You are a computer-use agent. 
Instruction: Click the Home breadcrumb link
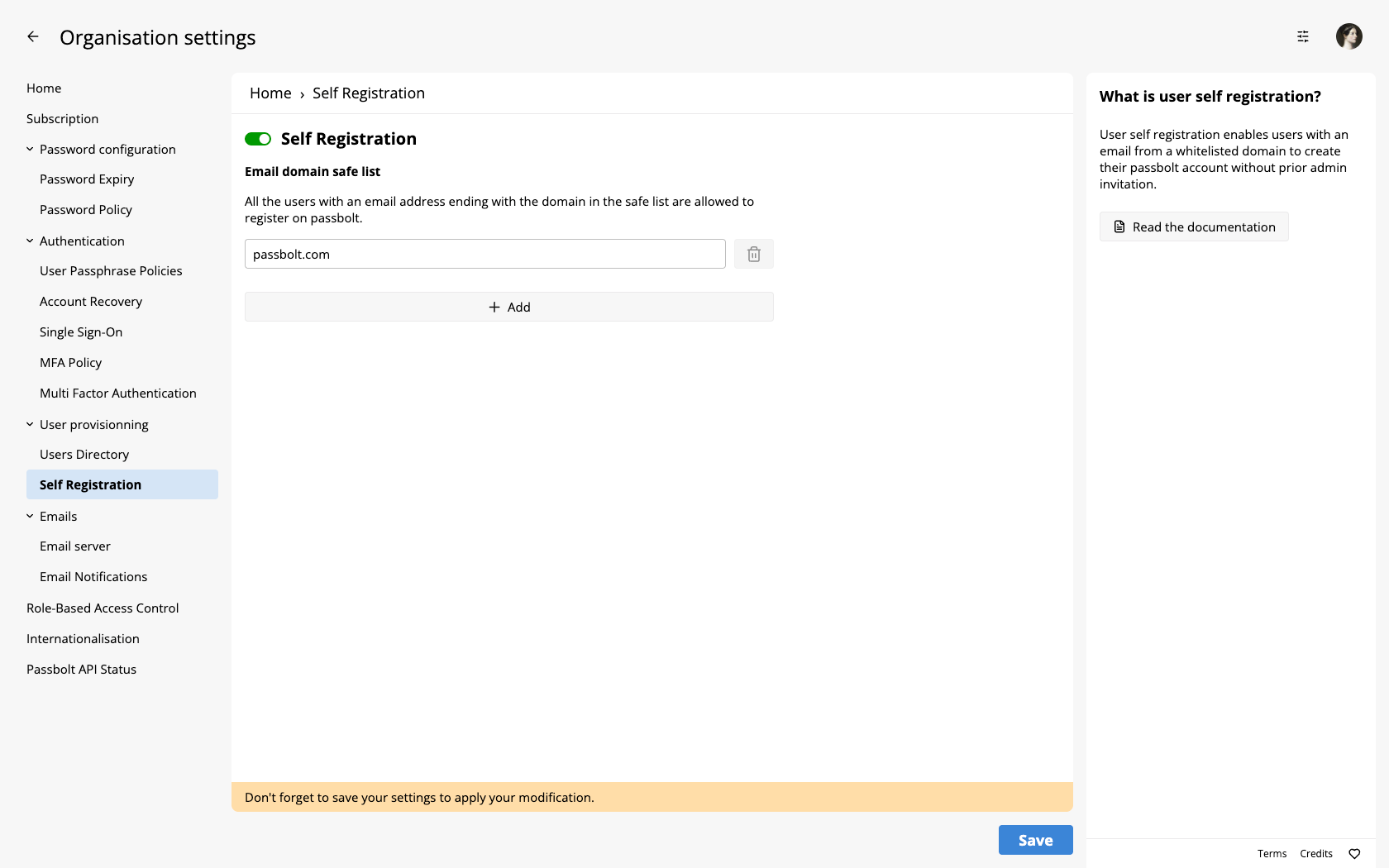[270, 93]
